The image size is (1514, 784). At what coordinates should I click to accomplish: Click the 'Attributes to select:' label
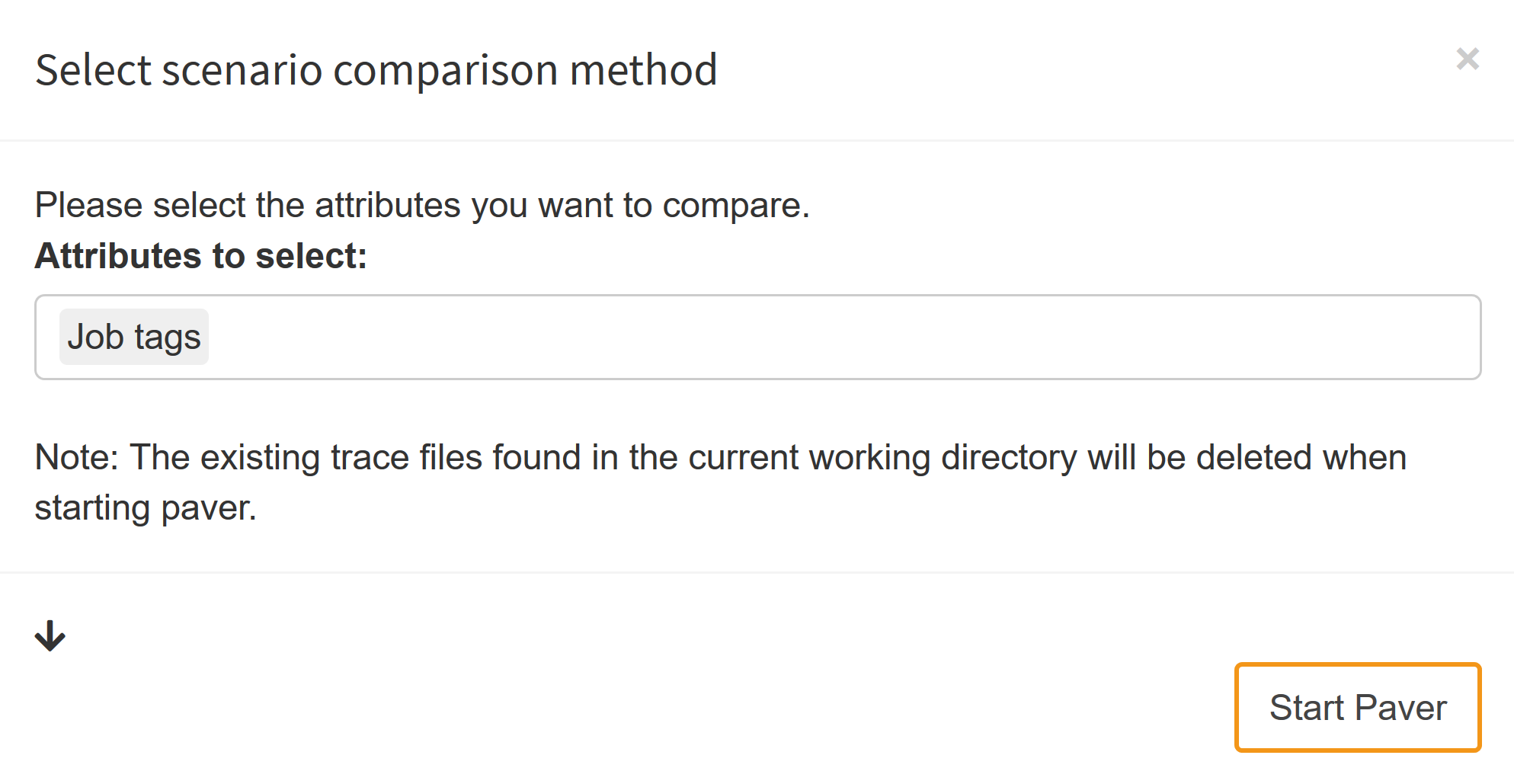[x=201, y=256]
